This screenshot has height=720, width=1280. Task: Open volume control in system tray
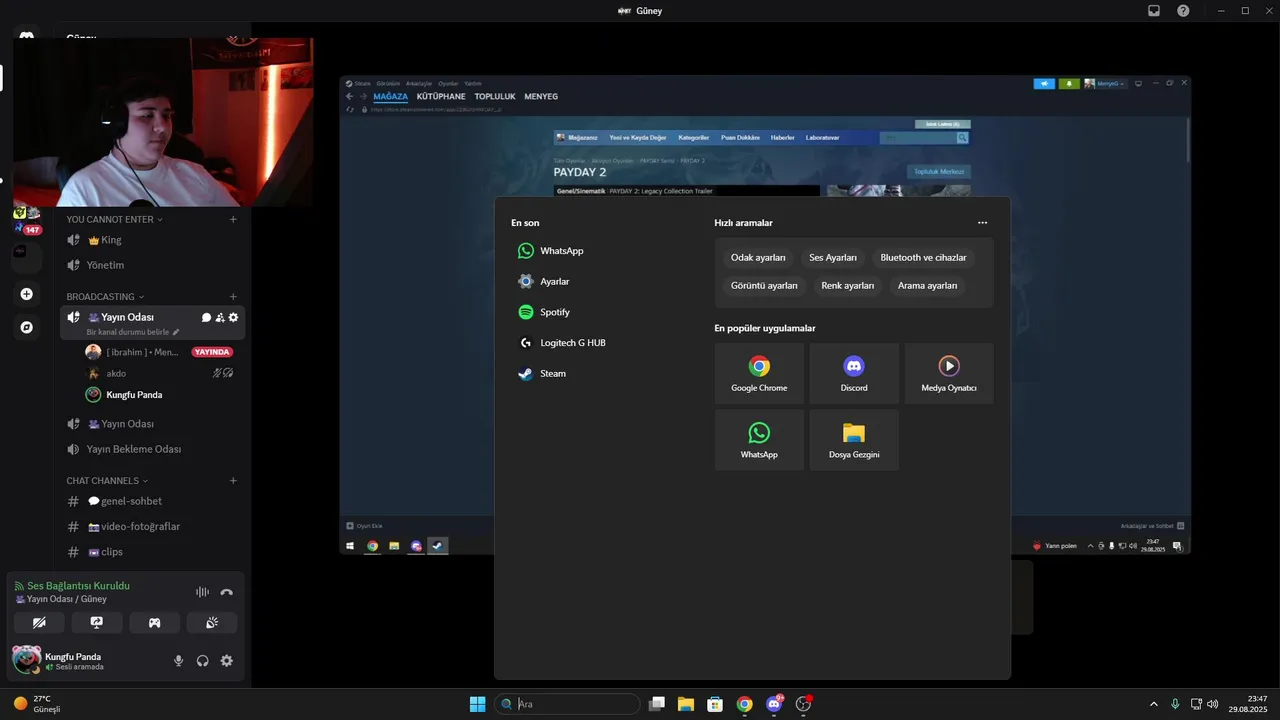click(1213, 704)
